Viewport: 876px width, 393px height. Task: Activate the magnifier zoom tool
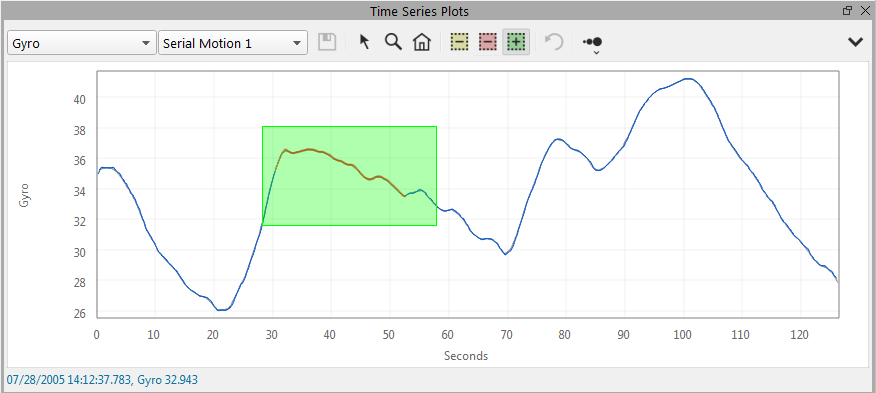click(393, 42)
